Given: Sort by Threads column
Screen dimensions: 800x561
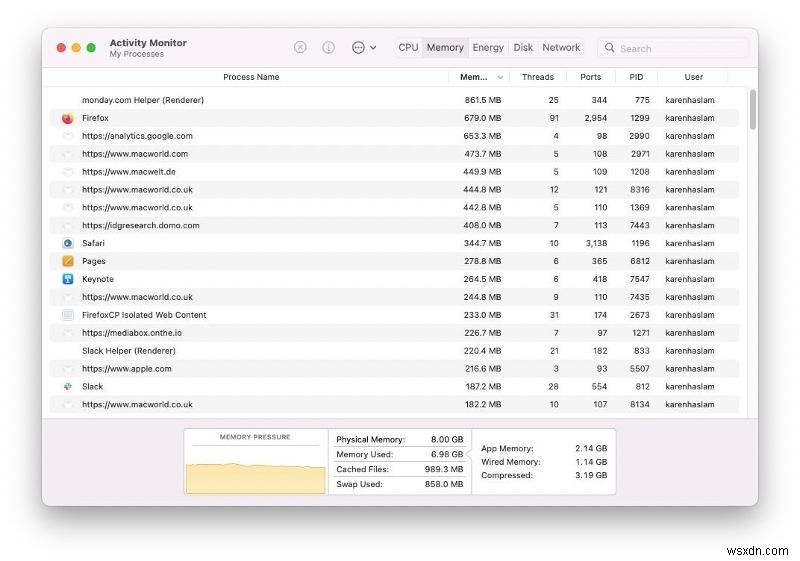Looking at the screenshot, I should pos(538,77).
